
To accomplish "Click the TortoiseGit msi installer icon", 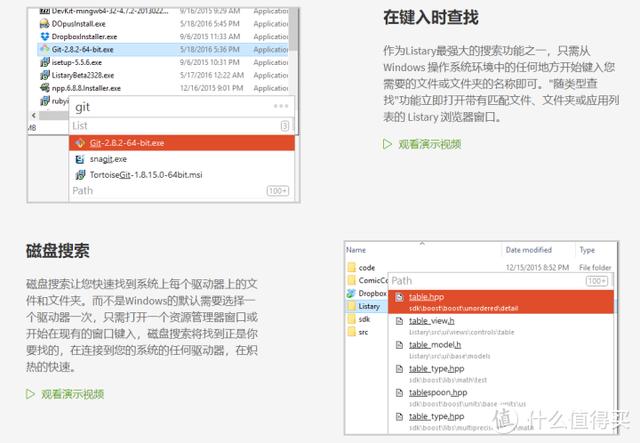I will click(80, 175).
